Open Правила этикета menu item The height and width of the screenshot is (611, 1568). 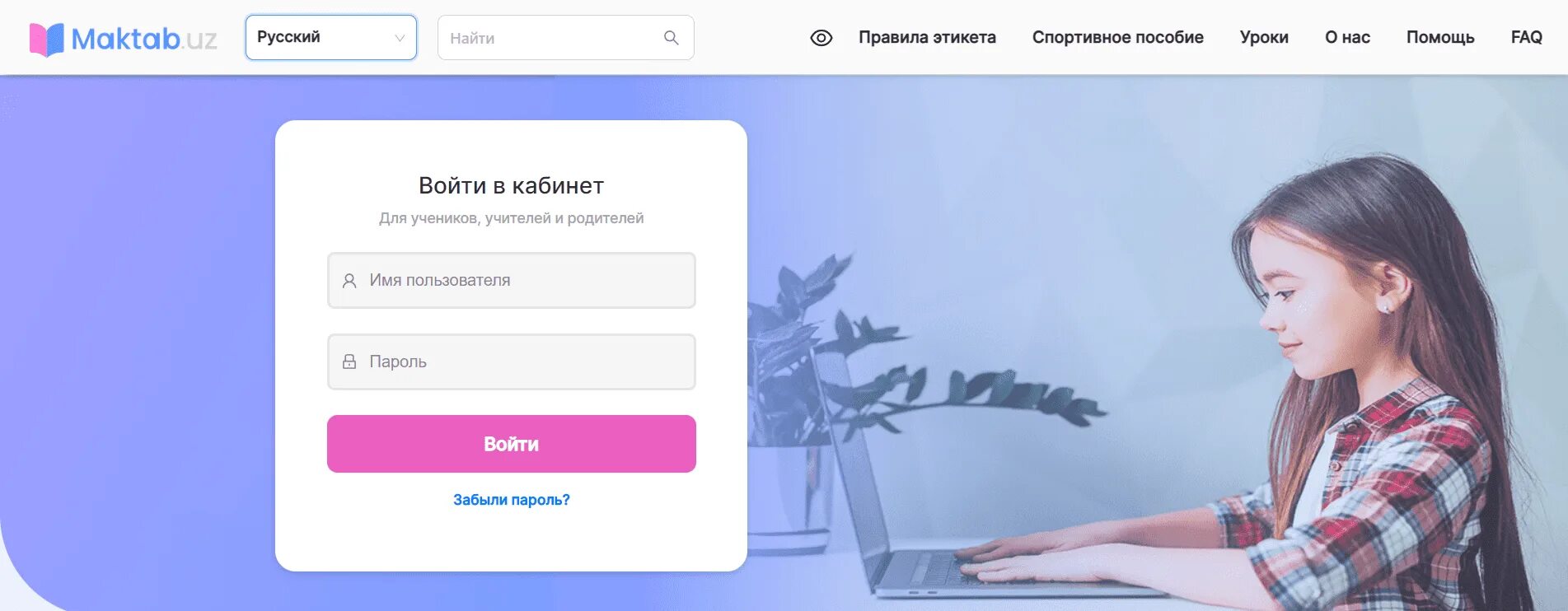[x=927, y=37]
